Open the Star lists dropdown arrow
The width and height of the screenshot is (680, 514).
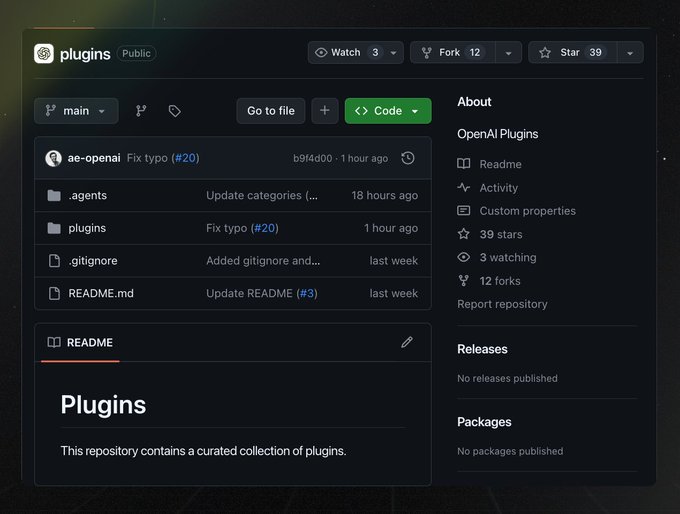pos(630,53)
